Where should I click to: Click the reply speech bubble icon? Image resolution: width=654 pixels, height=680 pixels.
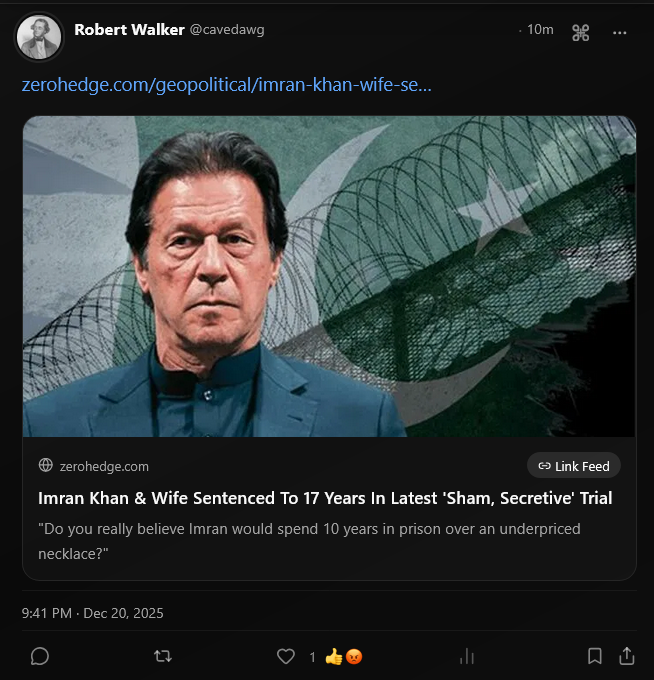(40, 656)
